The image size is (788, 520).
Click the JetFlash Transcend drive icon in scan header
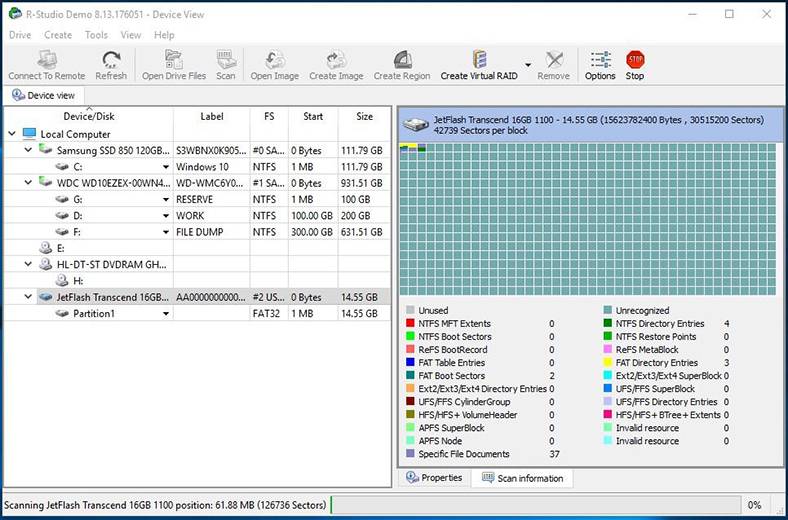pos(415,125)
